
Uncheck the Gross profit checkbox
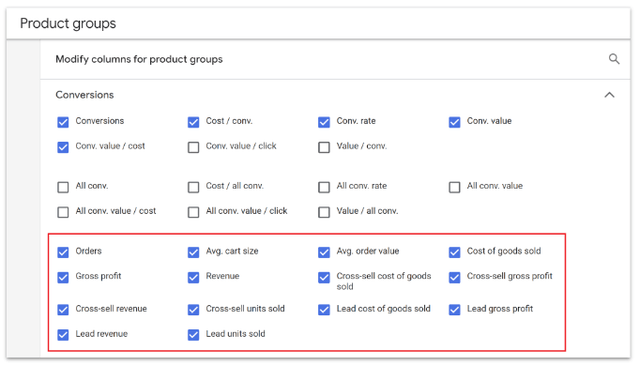pyautogui.click(x=63, y=277)
